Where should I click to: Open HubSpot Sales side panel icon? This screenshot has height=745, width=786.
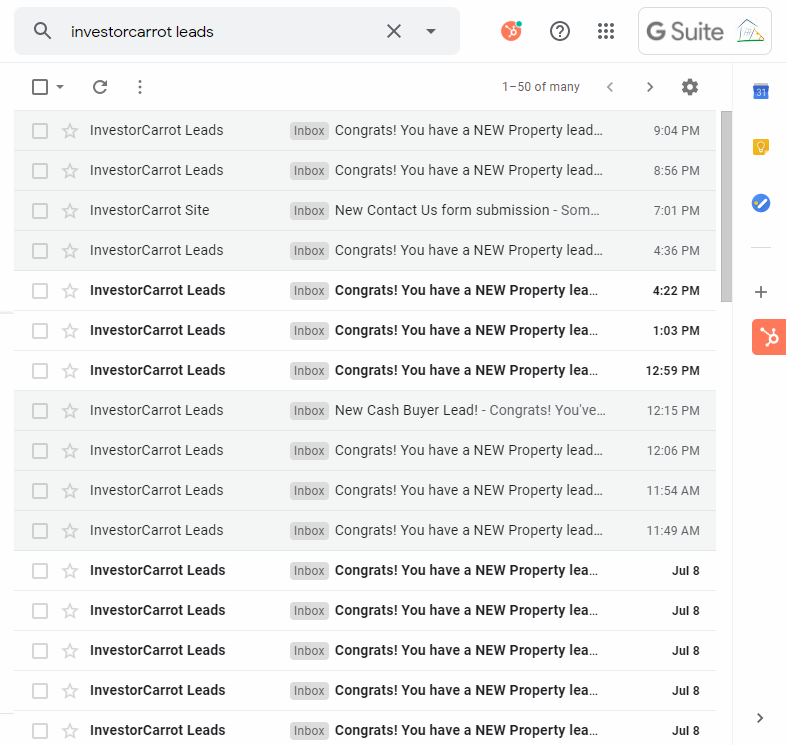click(769, 337)
